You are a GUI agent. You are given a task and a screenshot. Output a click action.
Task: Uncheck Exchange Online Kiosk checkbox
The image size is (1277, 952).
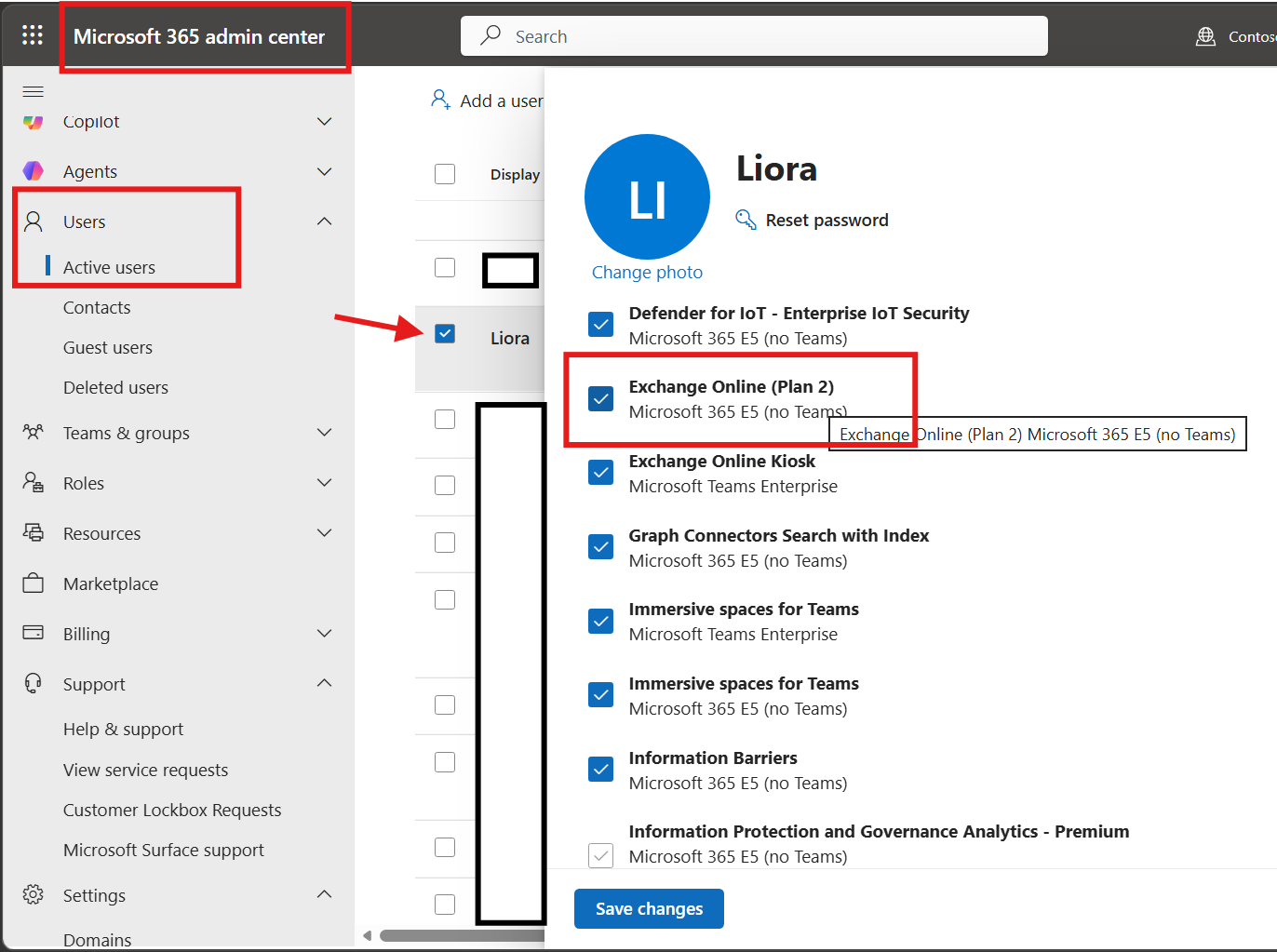tap(601, 473)
